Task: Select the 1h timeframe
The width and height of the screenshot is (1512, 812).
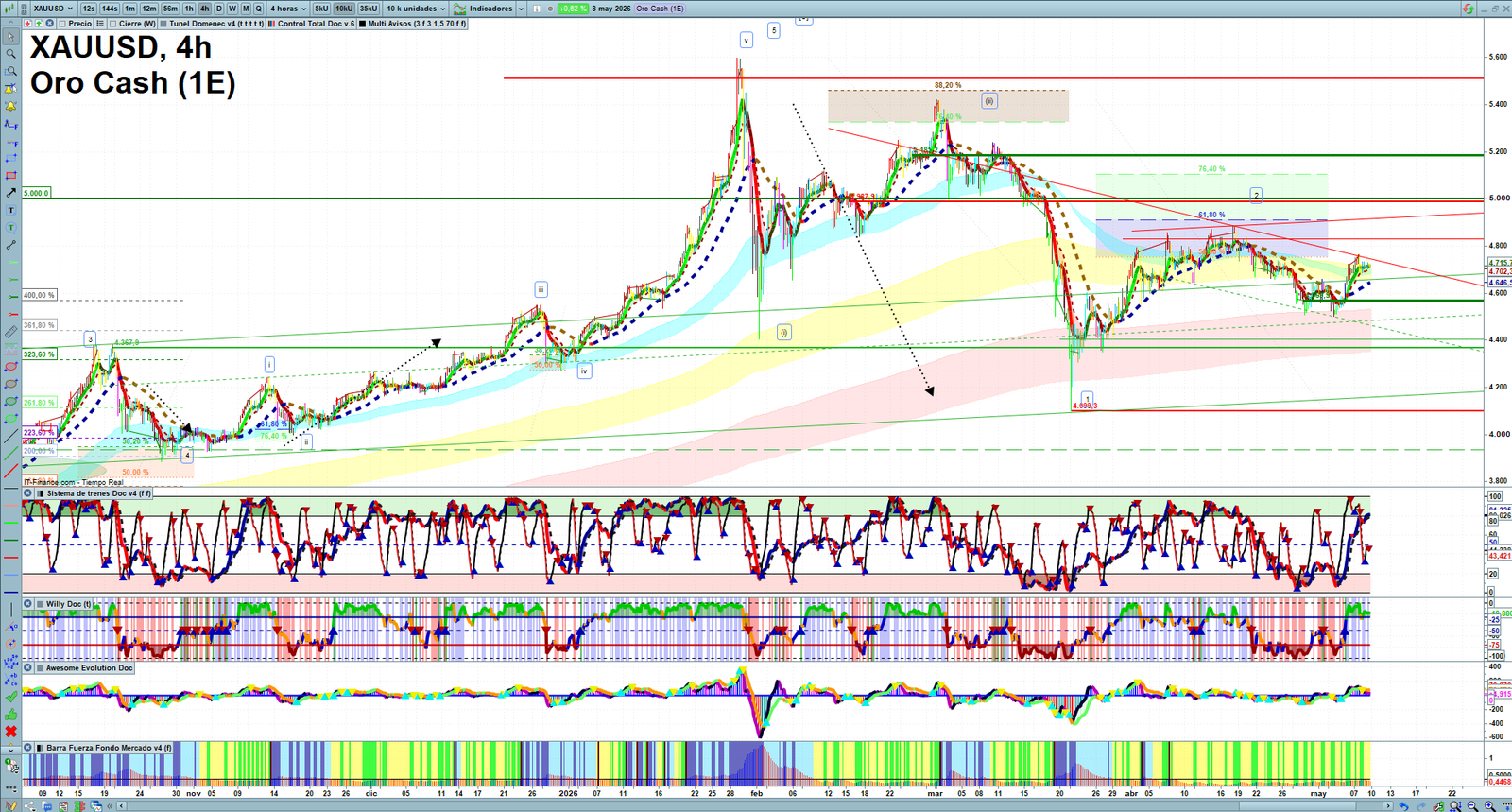Action: (189, 9)
